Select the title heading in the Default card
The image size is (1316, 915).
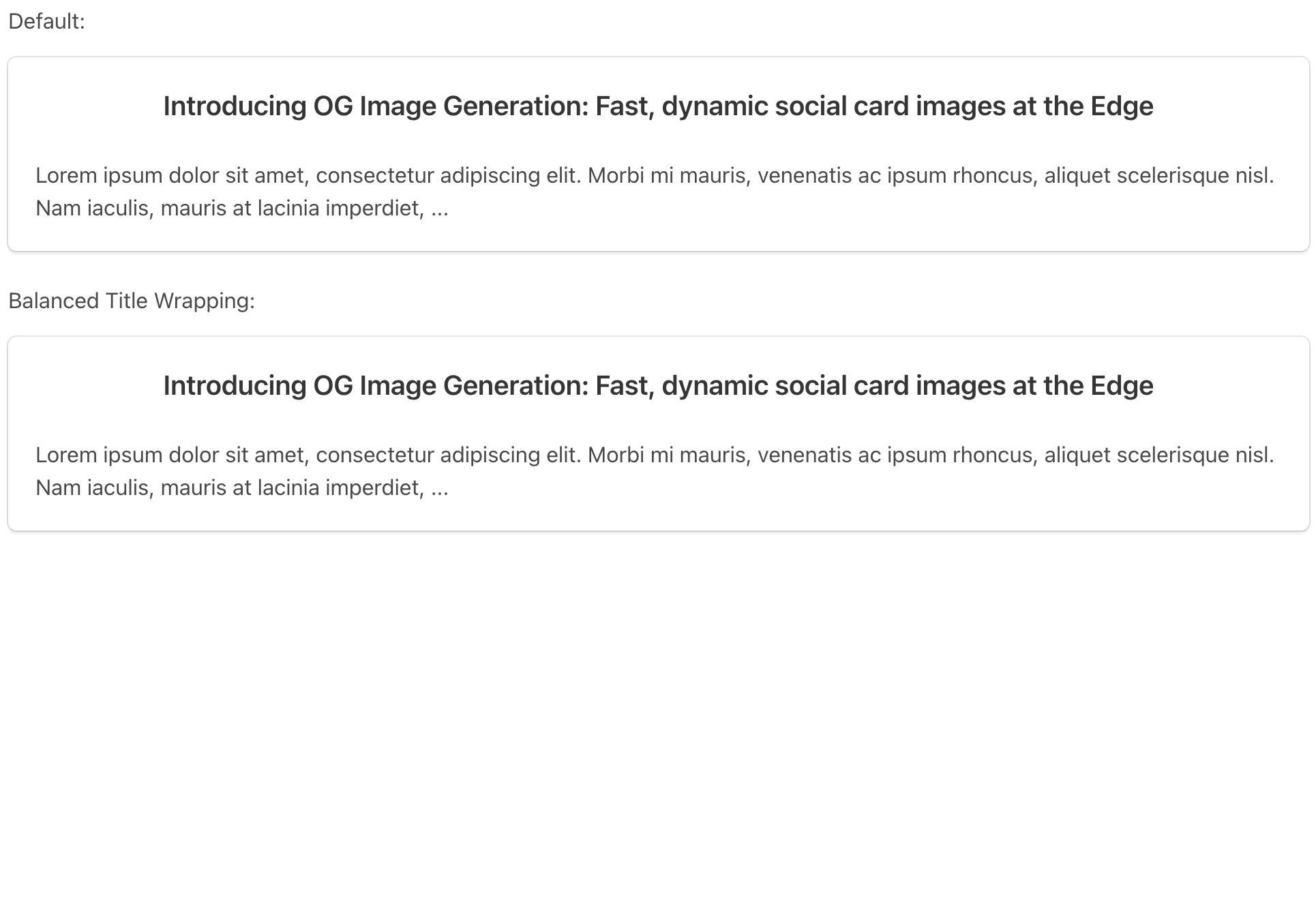pos(658,106)
